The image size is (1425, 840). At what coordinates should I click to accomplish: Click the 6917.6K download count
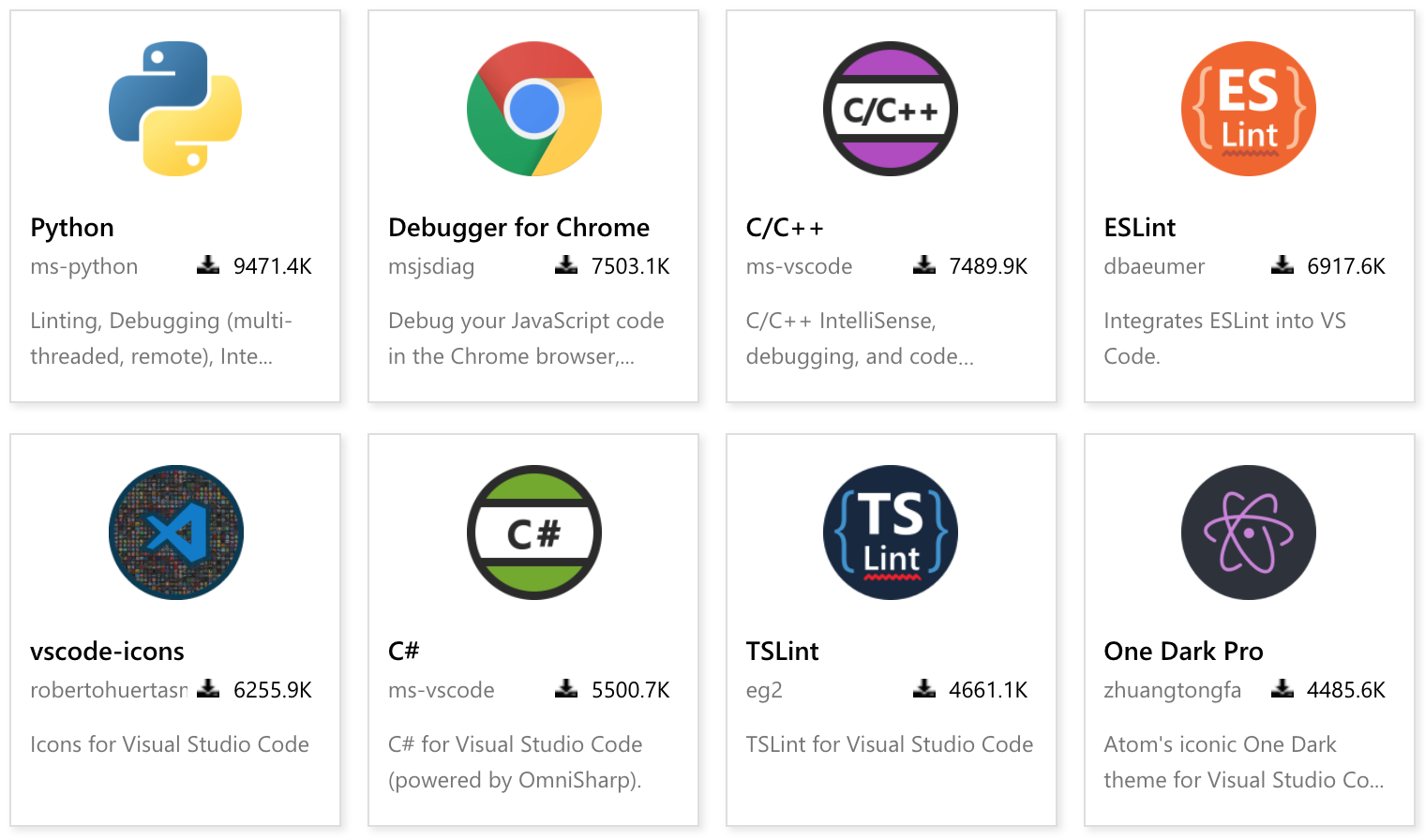coord(1346,266)
